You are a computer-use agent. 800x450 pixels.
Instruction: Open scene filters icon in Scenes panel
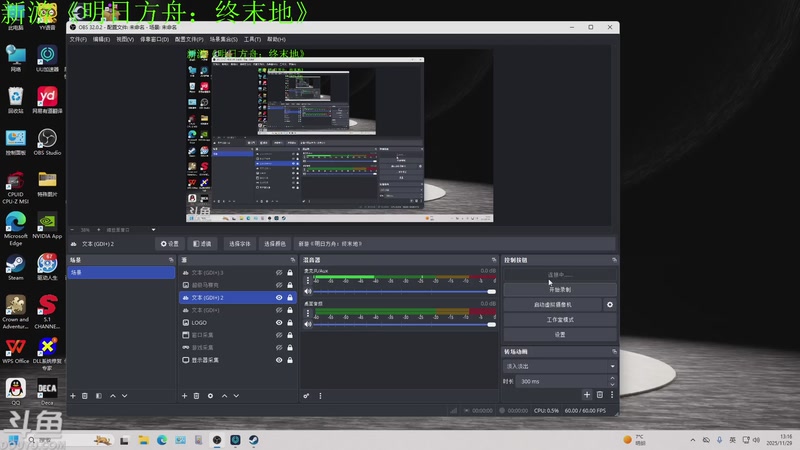98,396
